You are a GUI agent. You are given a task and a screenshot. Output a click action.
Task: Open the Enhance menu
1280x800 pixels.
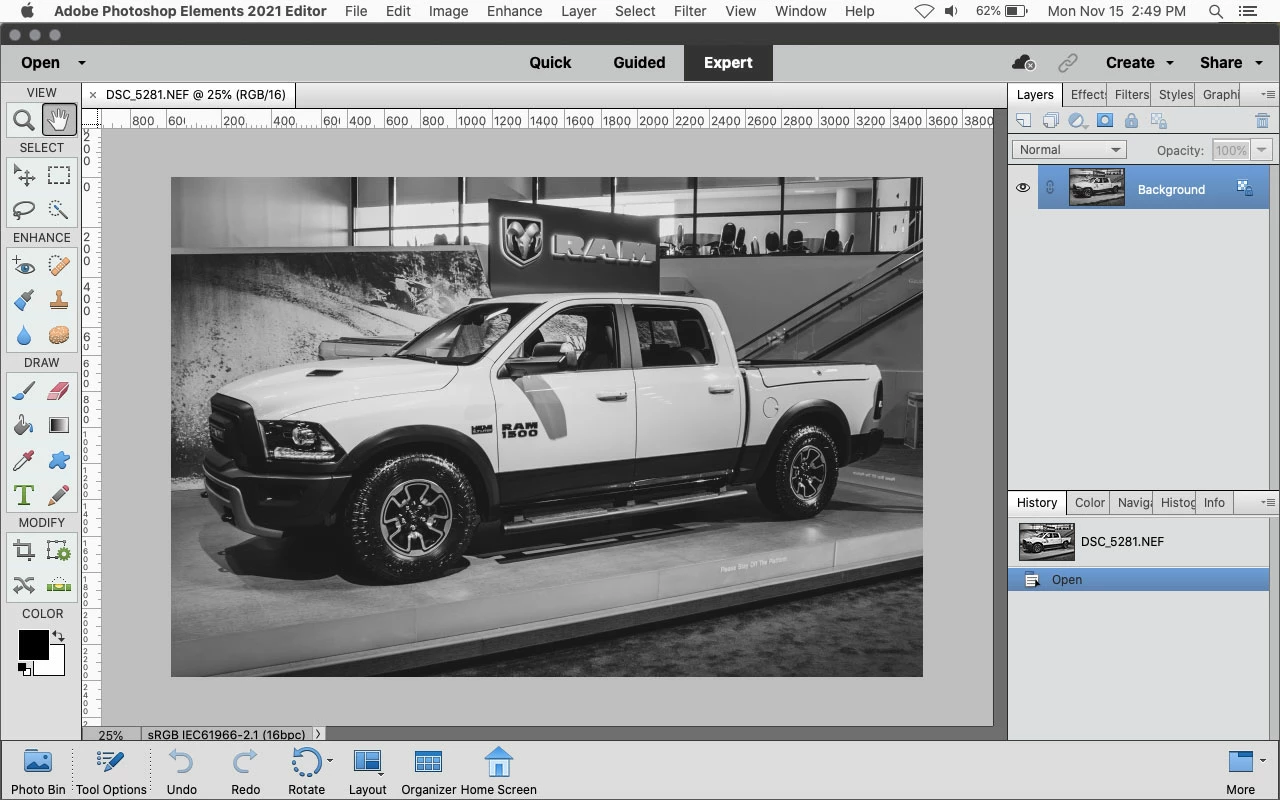514,11
